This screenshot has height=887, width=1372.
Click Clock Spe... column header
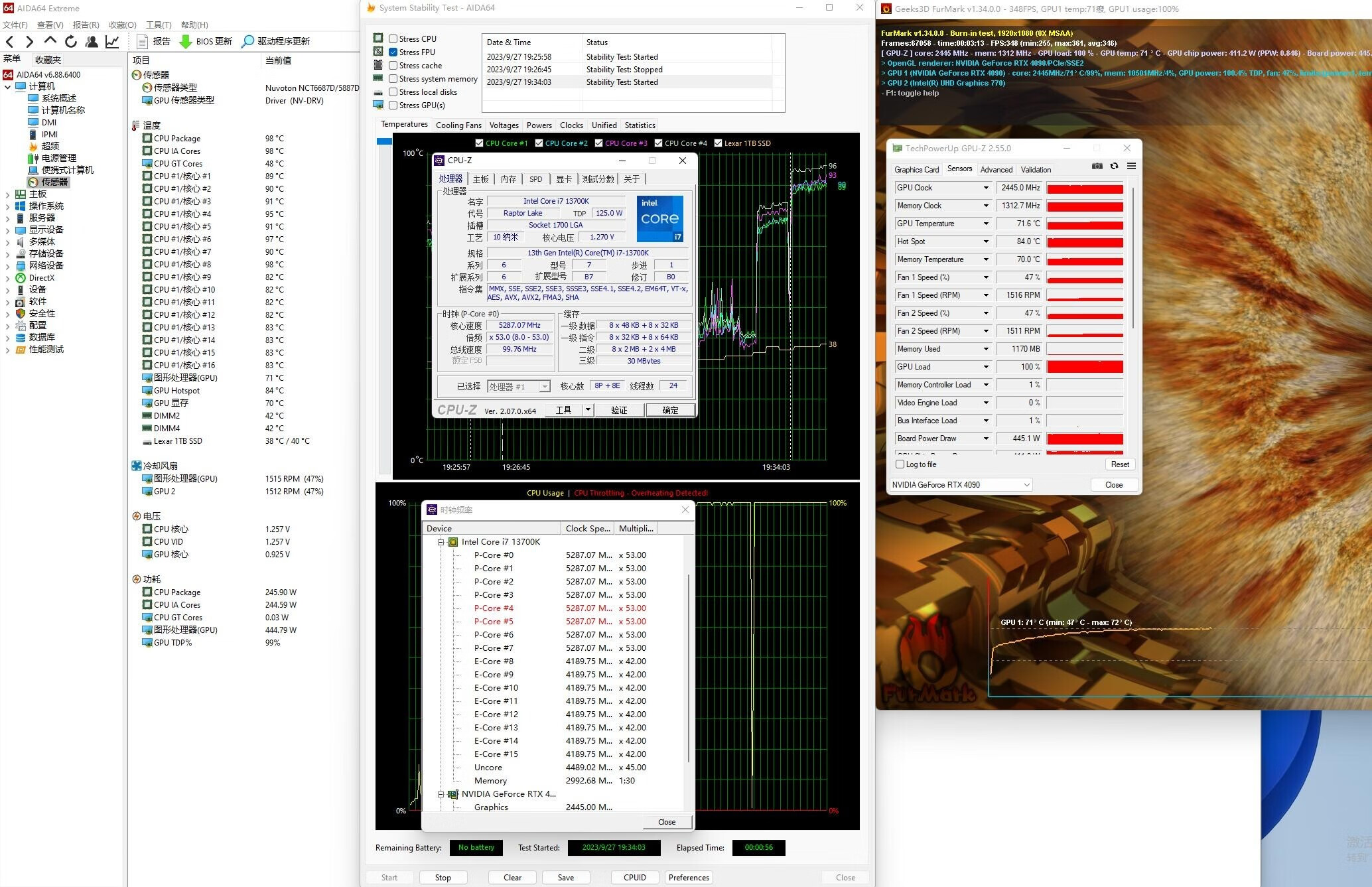pos(587,528)
